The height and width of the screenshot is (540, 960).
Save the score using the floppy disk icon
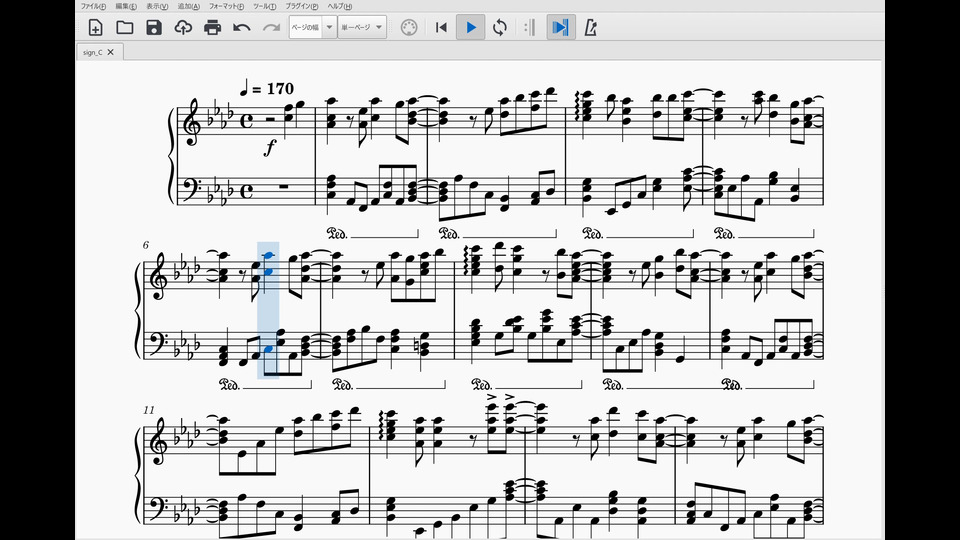point(154,28)
